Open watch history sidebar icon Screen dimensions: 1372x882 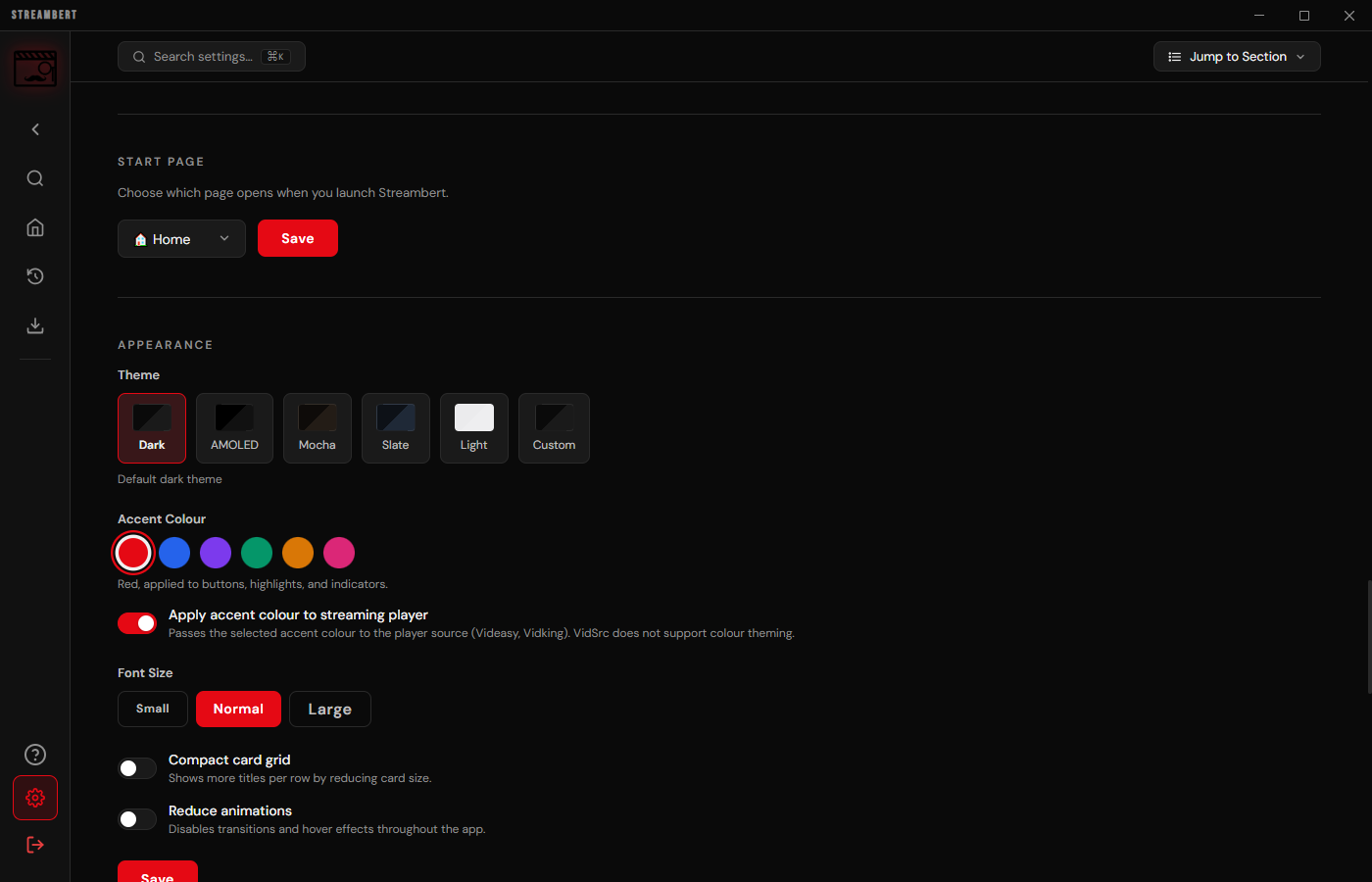coord(35,276)
